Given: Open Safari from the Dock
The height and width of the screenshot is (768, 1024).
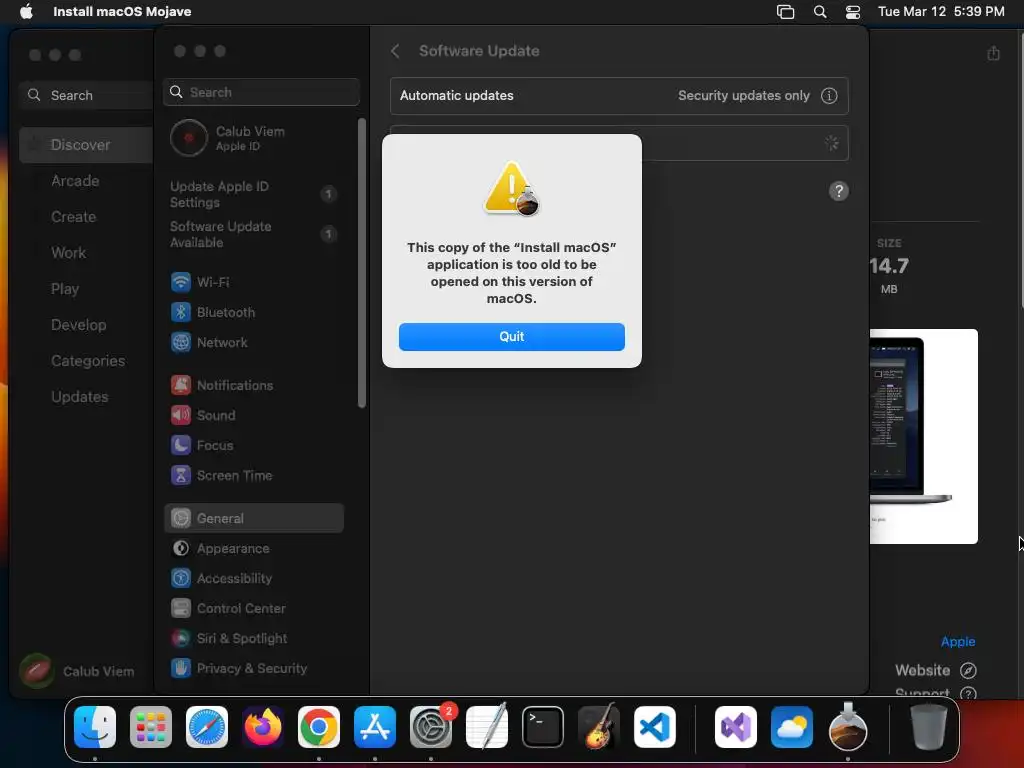Looking at the screenshot, I should (207, 727).
